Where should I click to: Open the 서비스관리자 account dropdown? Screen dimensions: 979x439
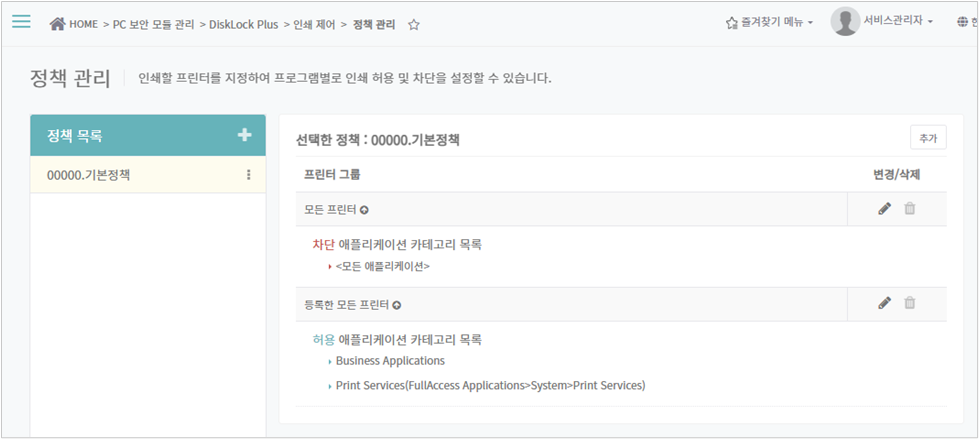(900, 22)
